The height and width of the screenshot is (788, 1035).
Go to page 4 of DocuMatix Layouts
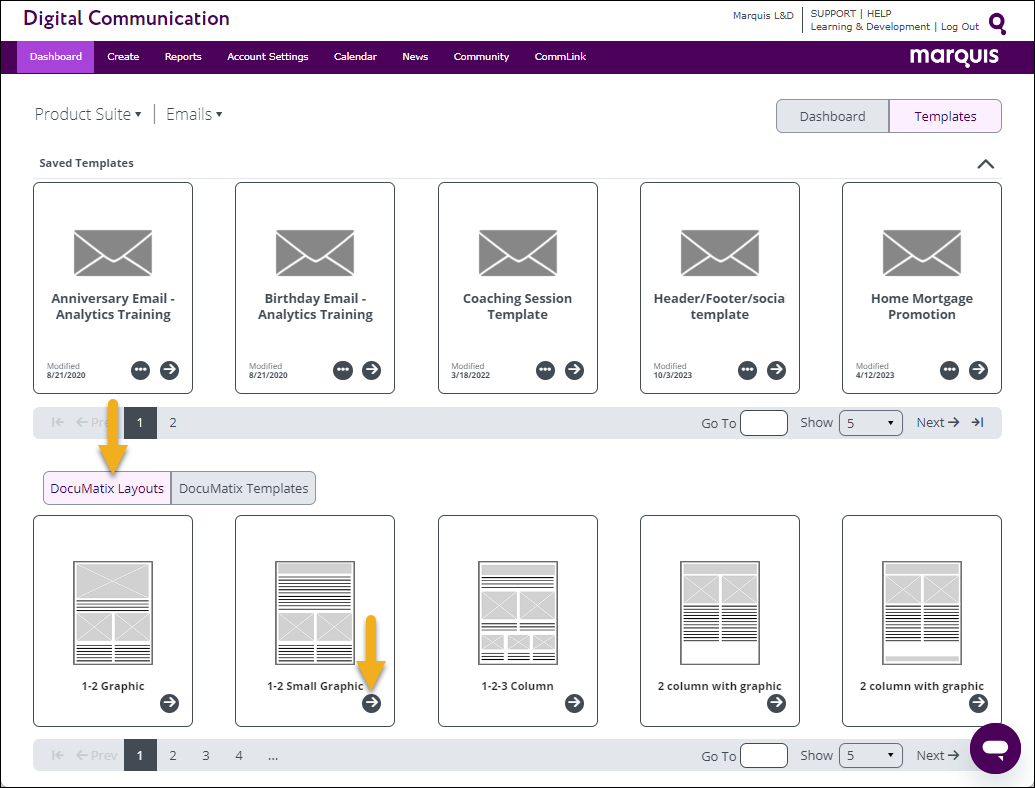pyautogui.click(x=239, y=756)
